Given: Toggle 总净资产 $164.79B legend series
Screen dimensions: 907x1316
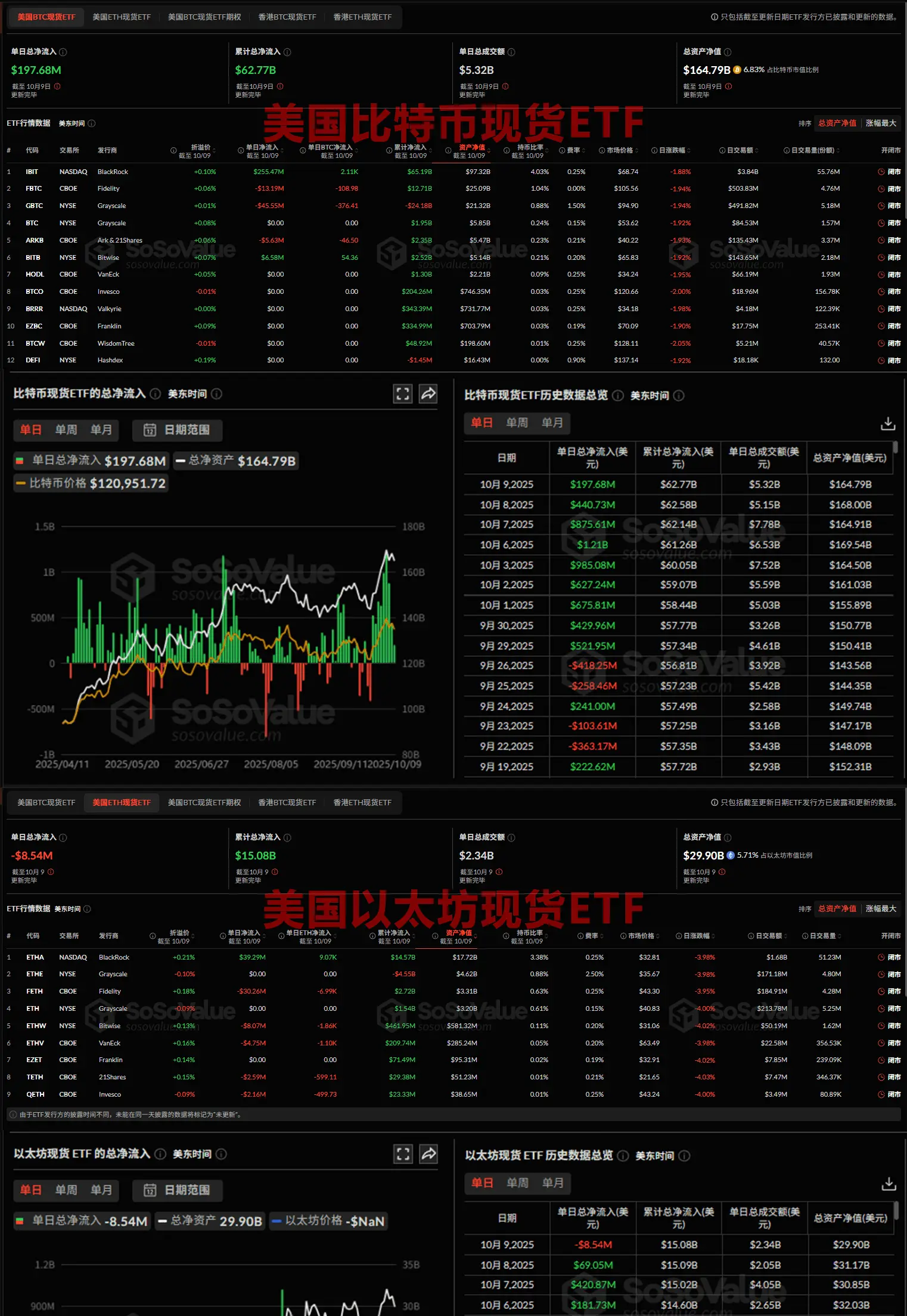Looking at the screenshot, I should click(236, 461).
